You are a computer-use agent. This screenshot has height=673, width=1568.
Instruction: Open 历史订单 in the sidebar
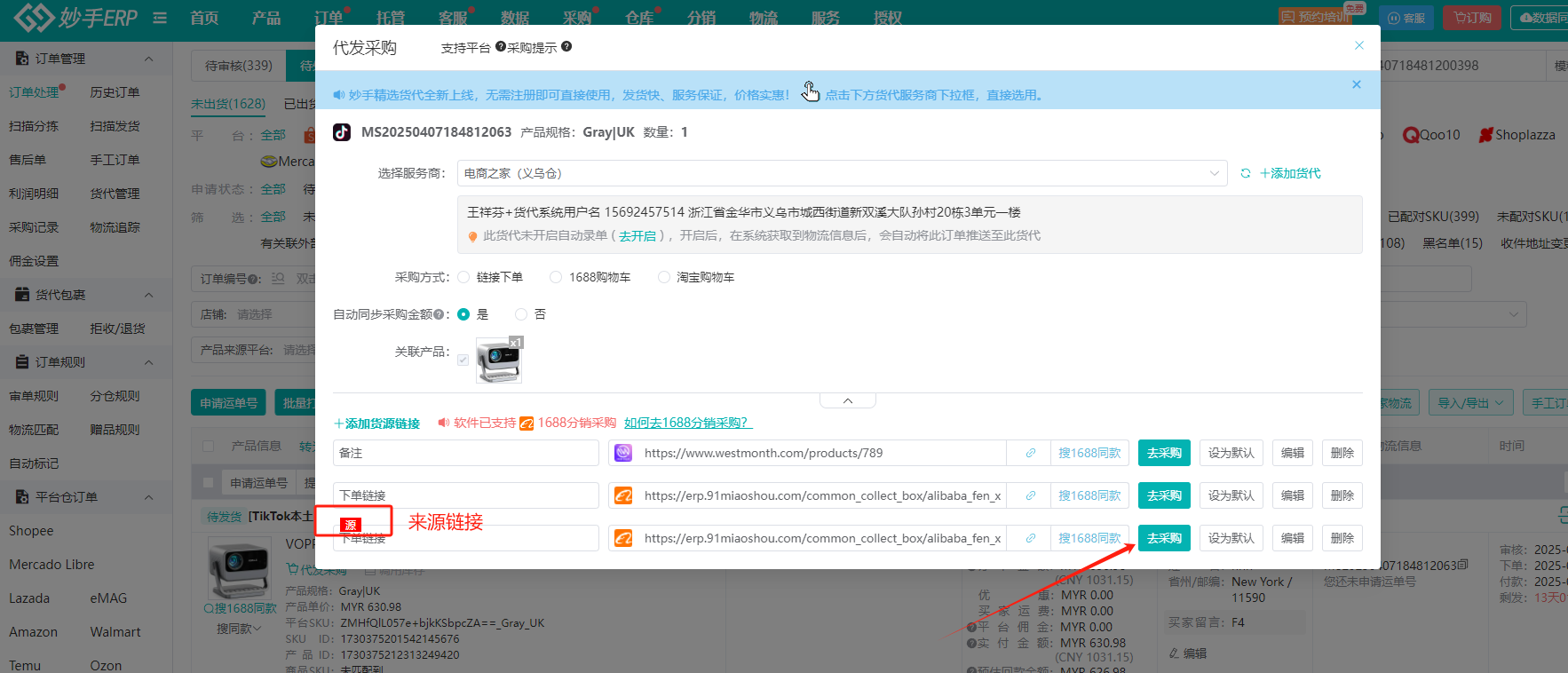(x=115, y=92)
